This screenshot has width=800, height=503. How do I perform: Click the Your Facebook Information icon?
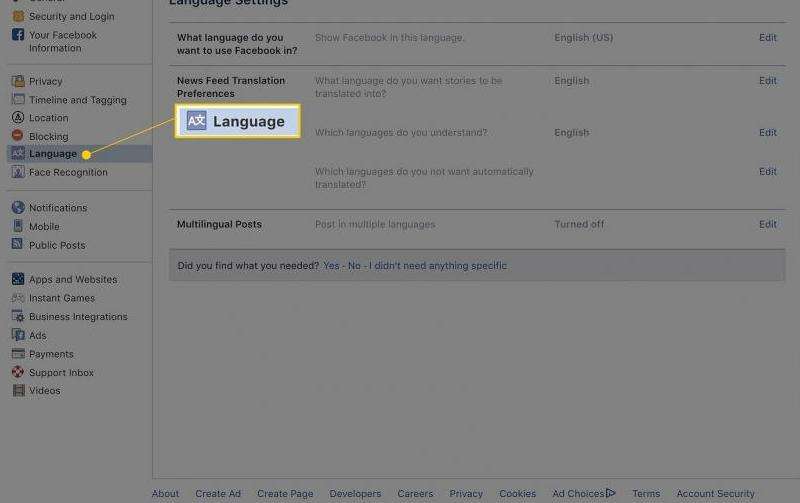click(x=18, y=35)
